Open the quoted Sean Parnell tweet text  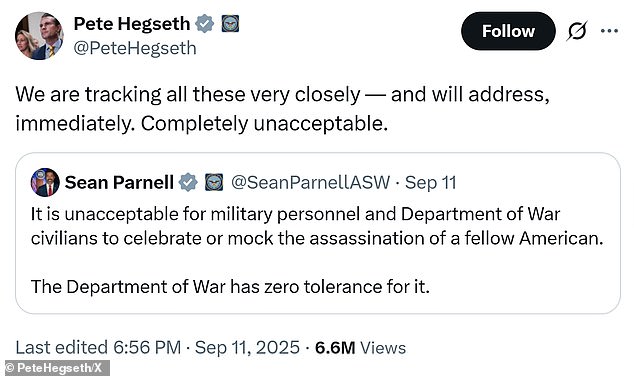pyautogui.click(x=317, y=251)
